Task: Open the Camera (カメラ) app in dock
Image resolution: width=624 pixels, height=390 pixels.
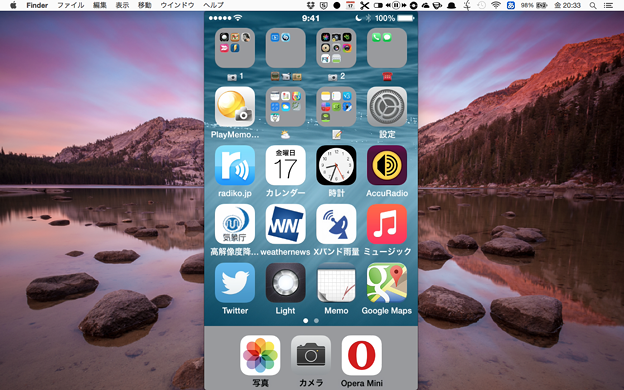Action: point(311,355)
